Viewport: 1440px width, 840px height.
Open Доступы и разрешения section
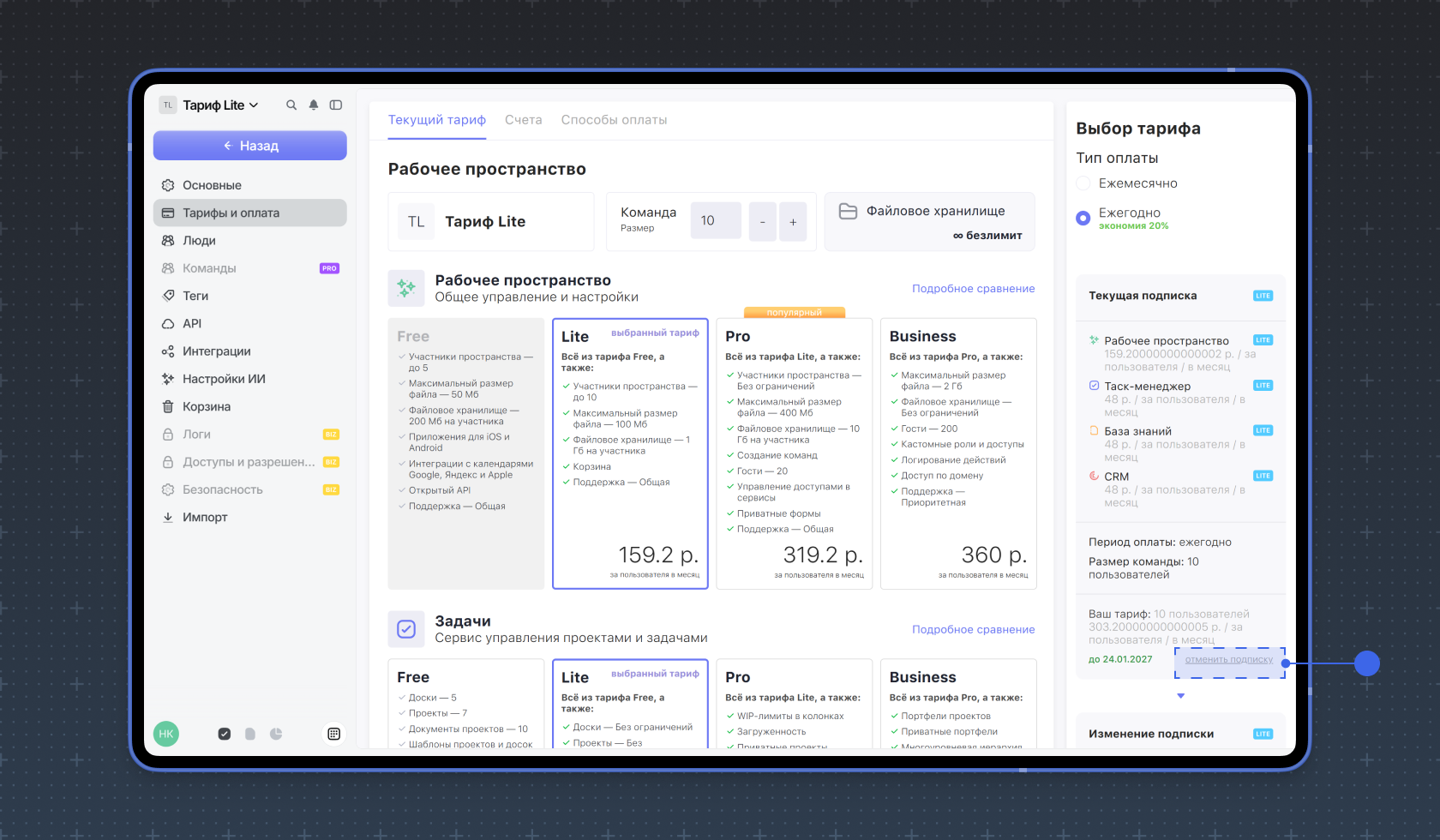(x=250, y=462)
